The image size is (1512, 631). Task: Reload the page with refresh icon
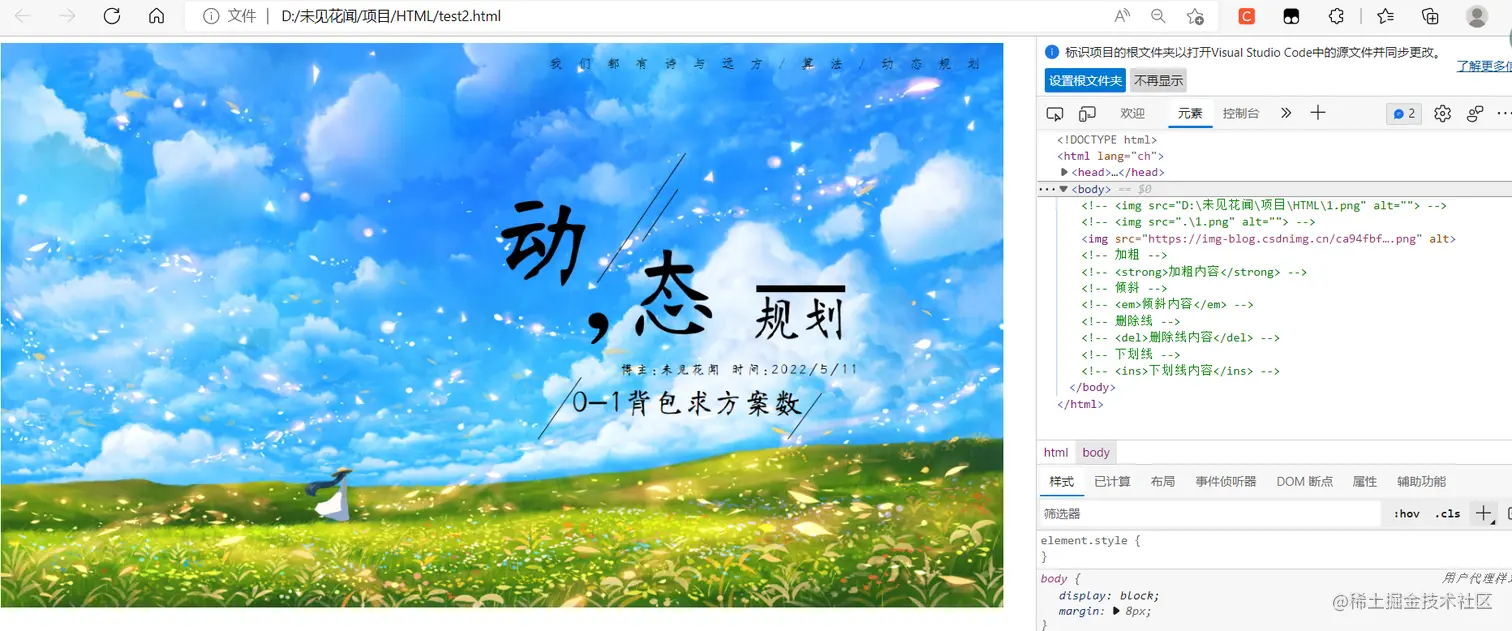pos(112,16)
